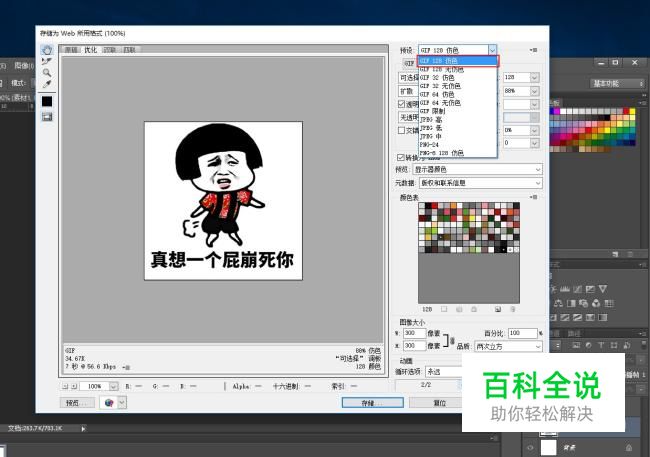
Task: Toggle the transparency checkbox
Action: pyautogui.click(x=401, y=104)
